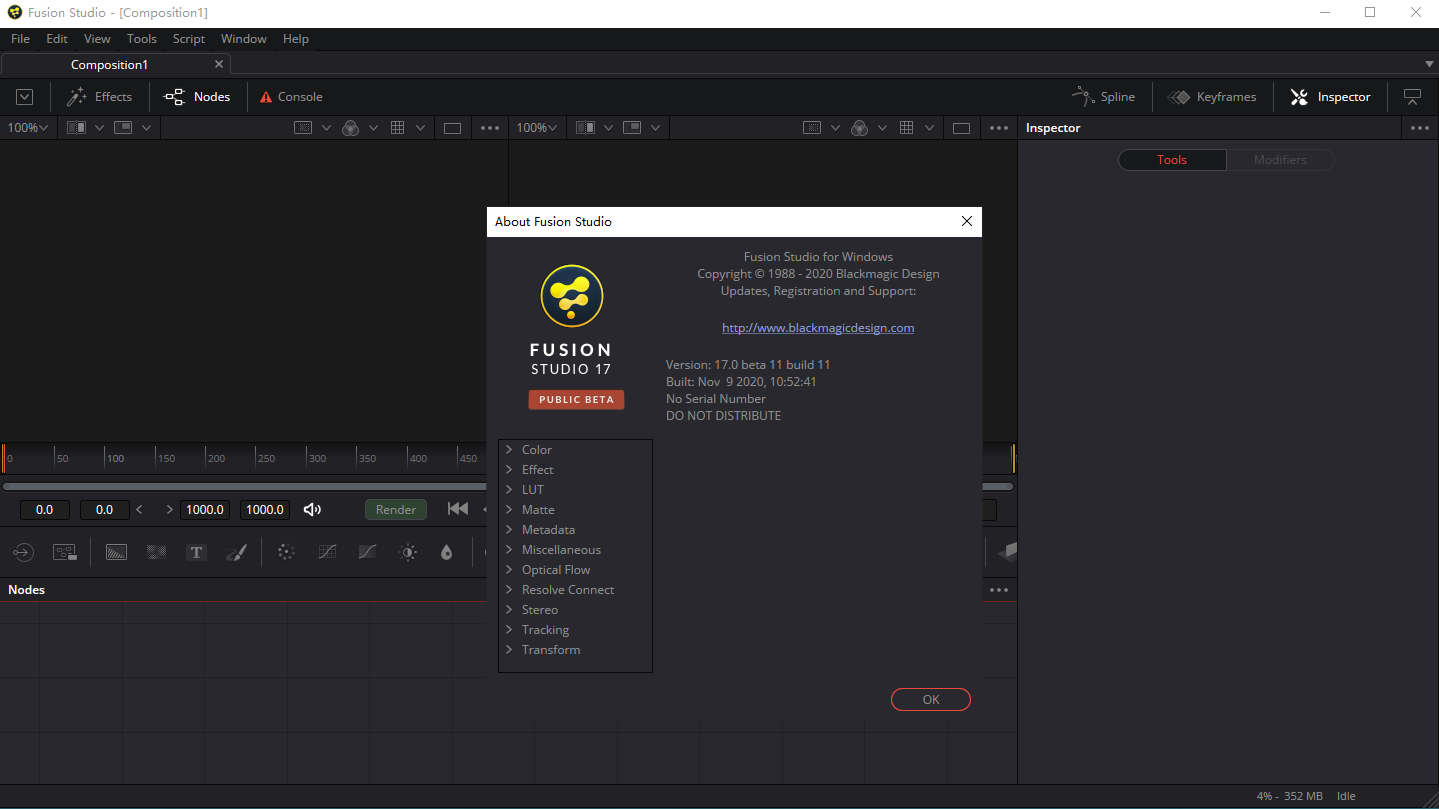The image size is (1439, 809).
Task: Click the Loader tool icon in the node toolbar
Action: click(23, 552)
